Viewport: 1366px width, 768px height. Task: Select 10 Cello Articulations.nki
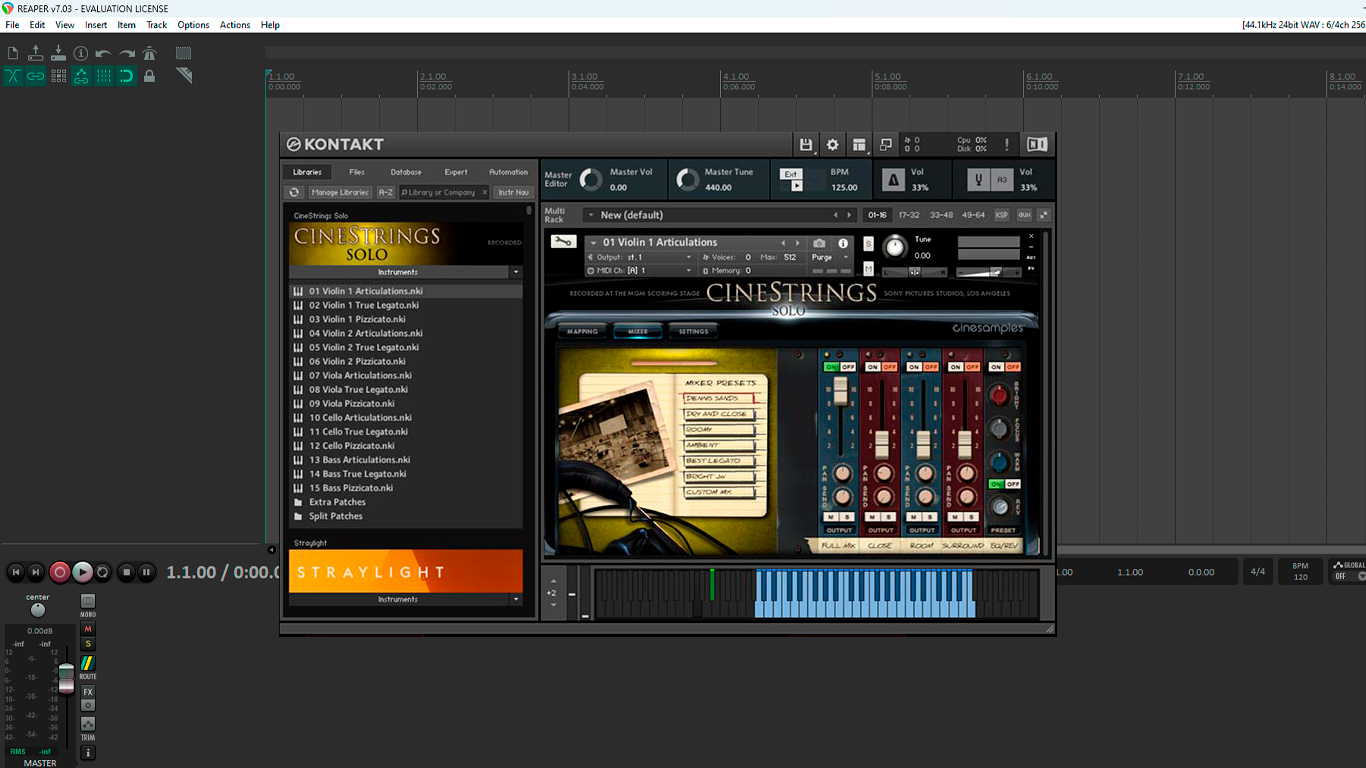pos(360,418)
